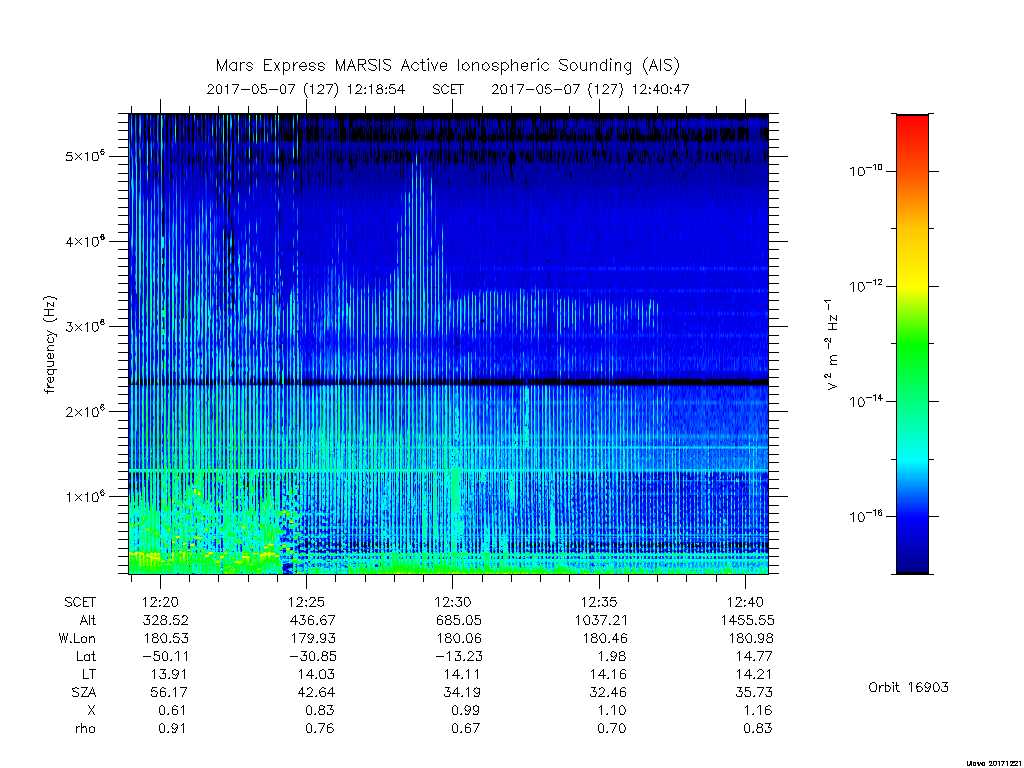The image size is (1024, 768).
Task: Click the black horizontal band in the spectrogram
Action: [449, 382]
